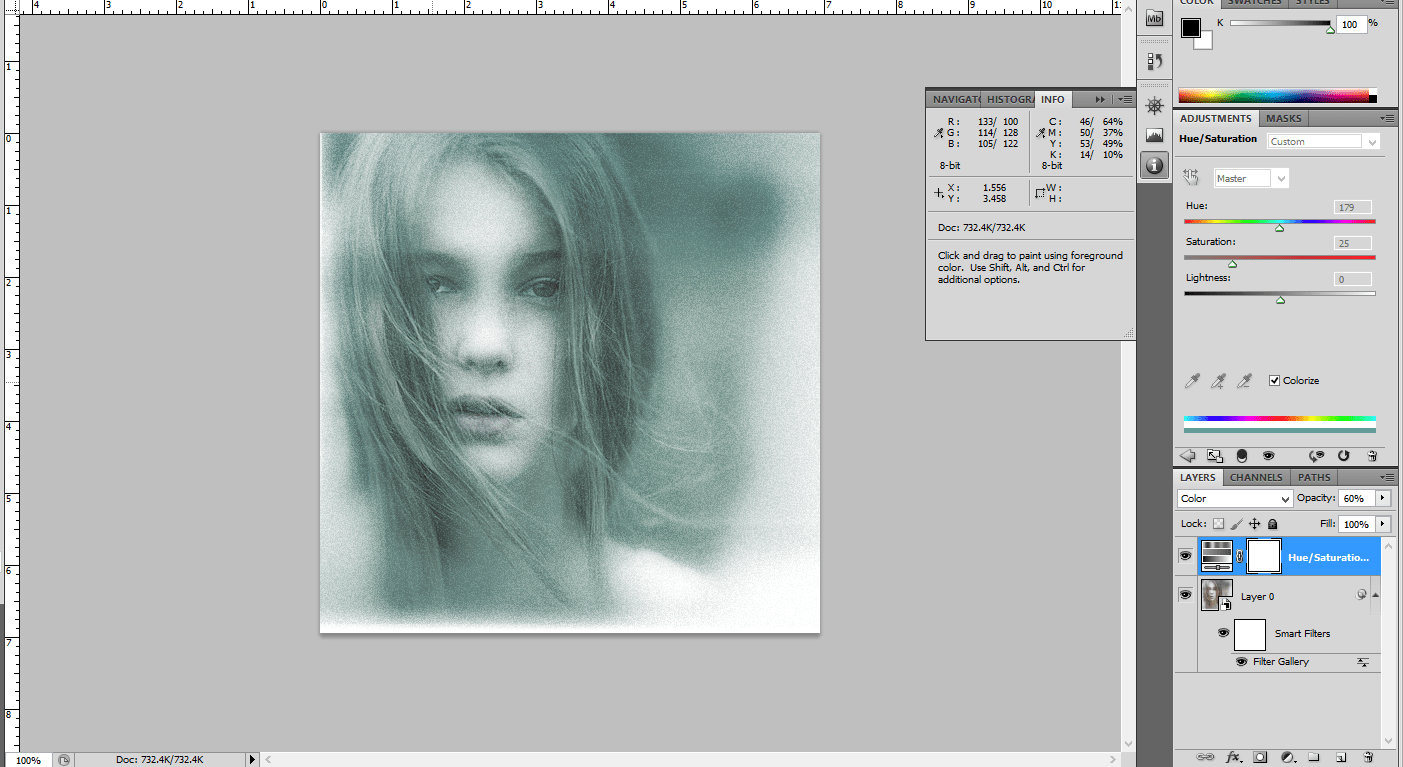The image size is (1403, 767).
Task: Open the Navigator panel icon in dock
Action: 1155,106
